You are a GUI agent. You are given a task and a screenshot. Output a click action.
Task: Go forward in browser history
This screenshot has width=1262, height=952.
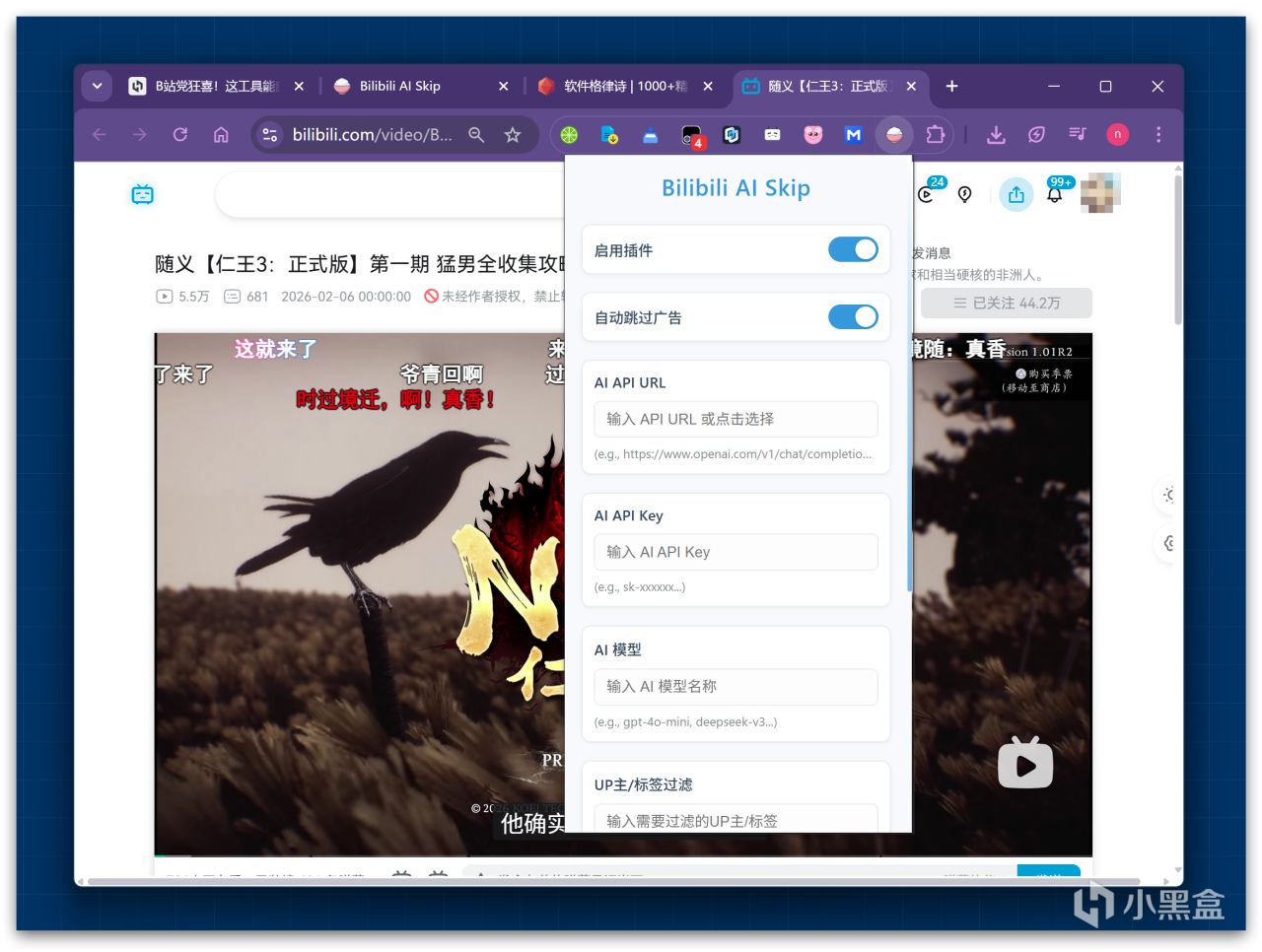tap(140, 134)
